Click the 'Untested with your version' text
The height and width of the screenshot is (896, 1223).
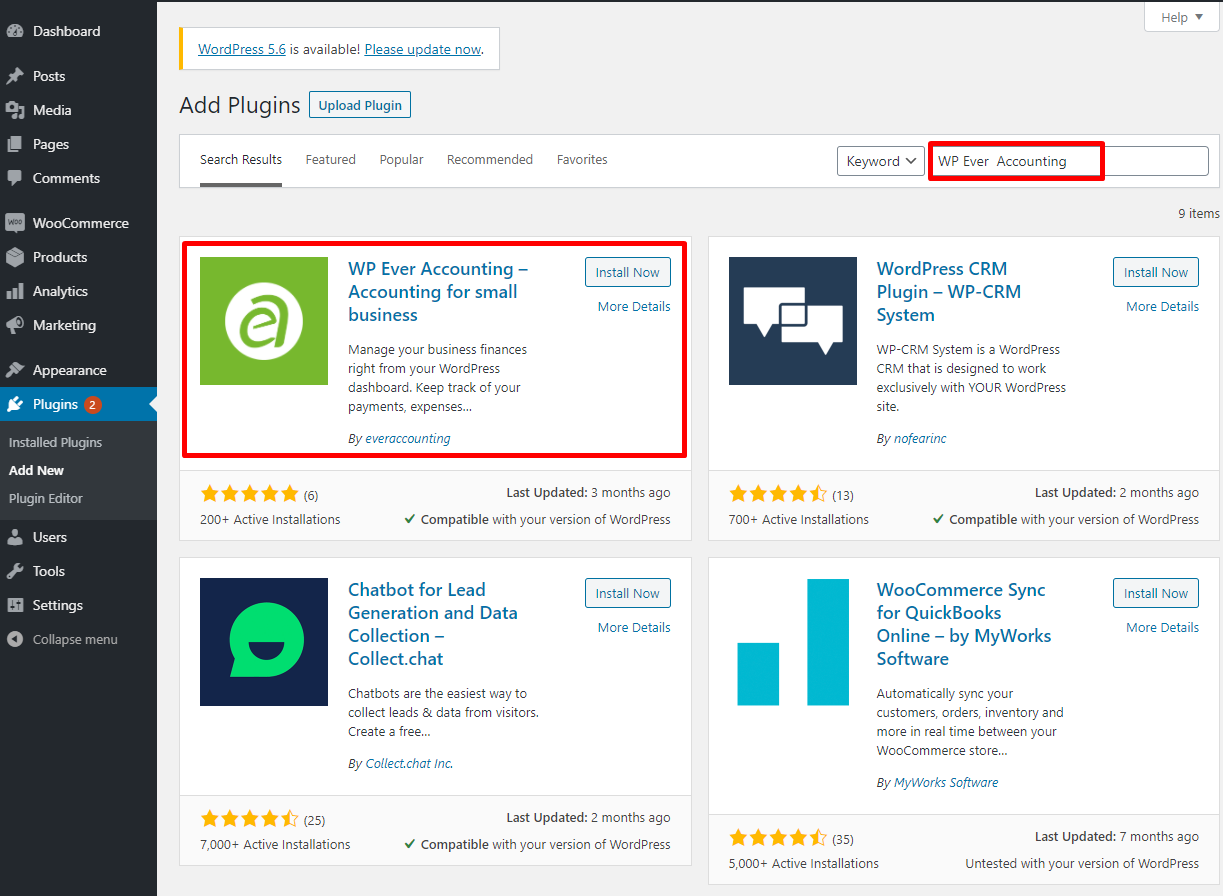click(1082, 863)
